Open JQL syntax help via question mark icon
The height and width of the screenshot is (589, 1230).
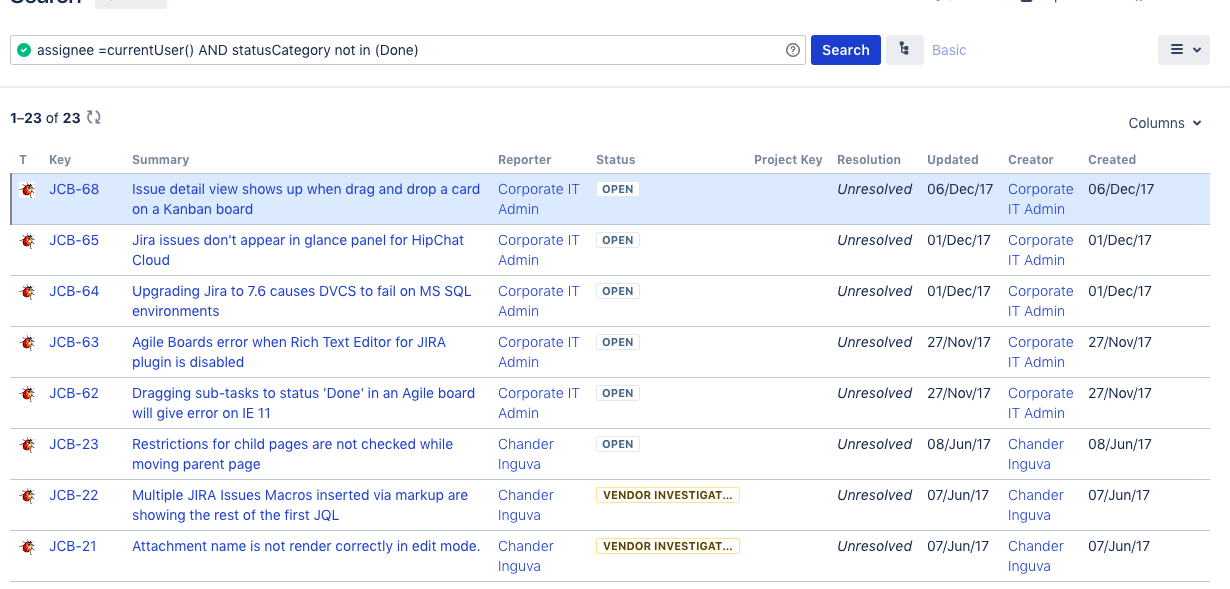click(792, 49)
